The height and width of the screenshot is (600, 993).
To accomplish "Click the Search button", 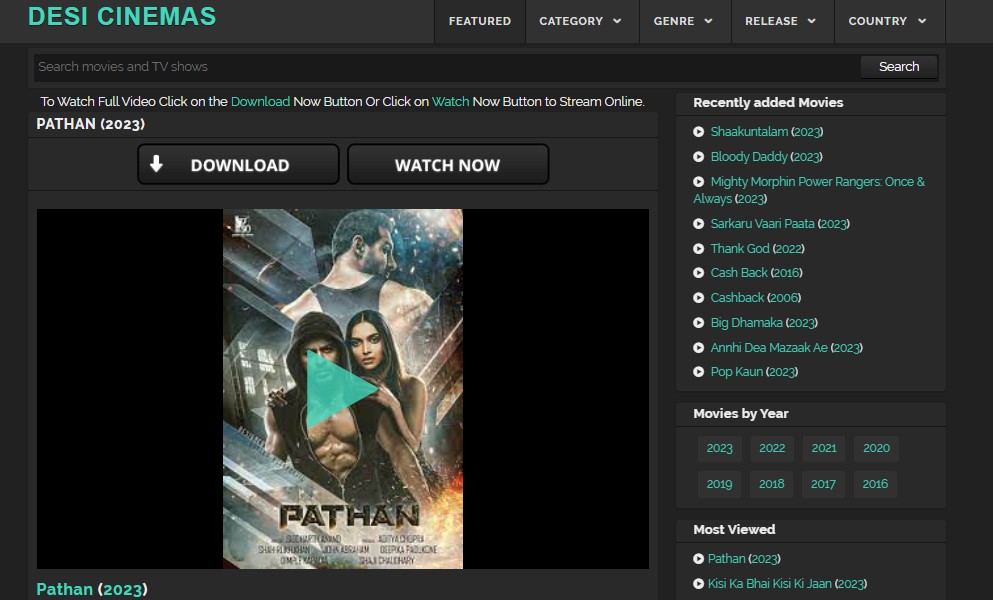I will [x=899, y=67].
